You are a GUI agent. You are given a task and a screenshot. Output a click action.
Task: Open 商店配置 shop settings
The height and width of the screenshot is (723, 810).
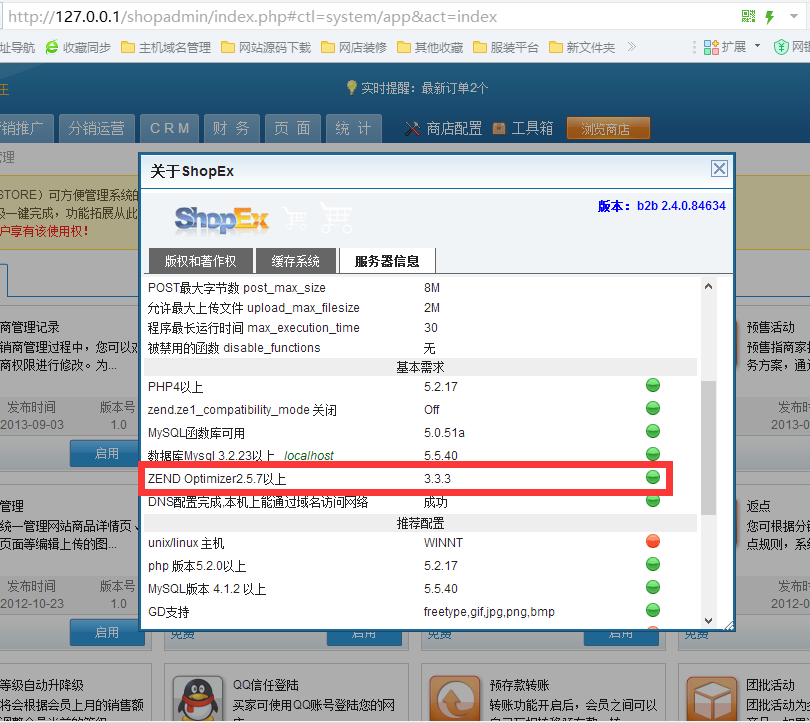coord(443,128)
